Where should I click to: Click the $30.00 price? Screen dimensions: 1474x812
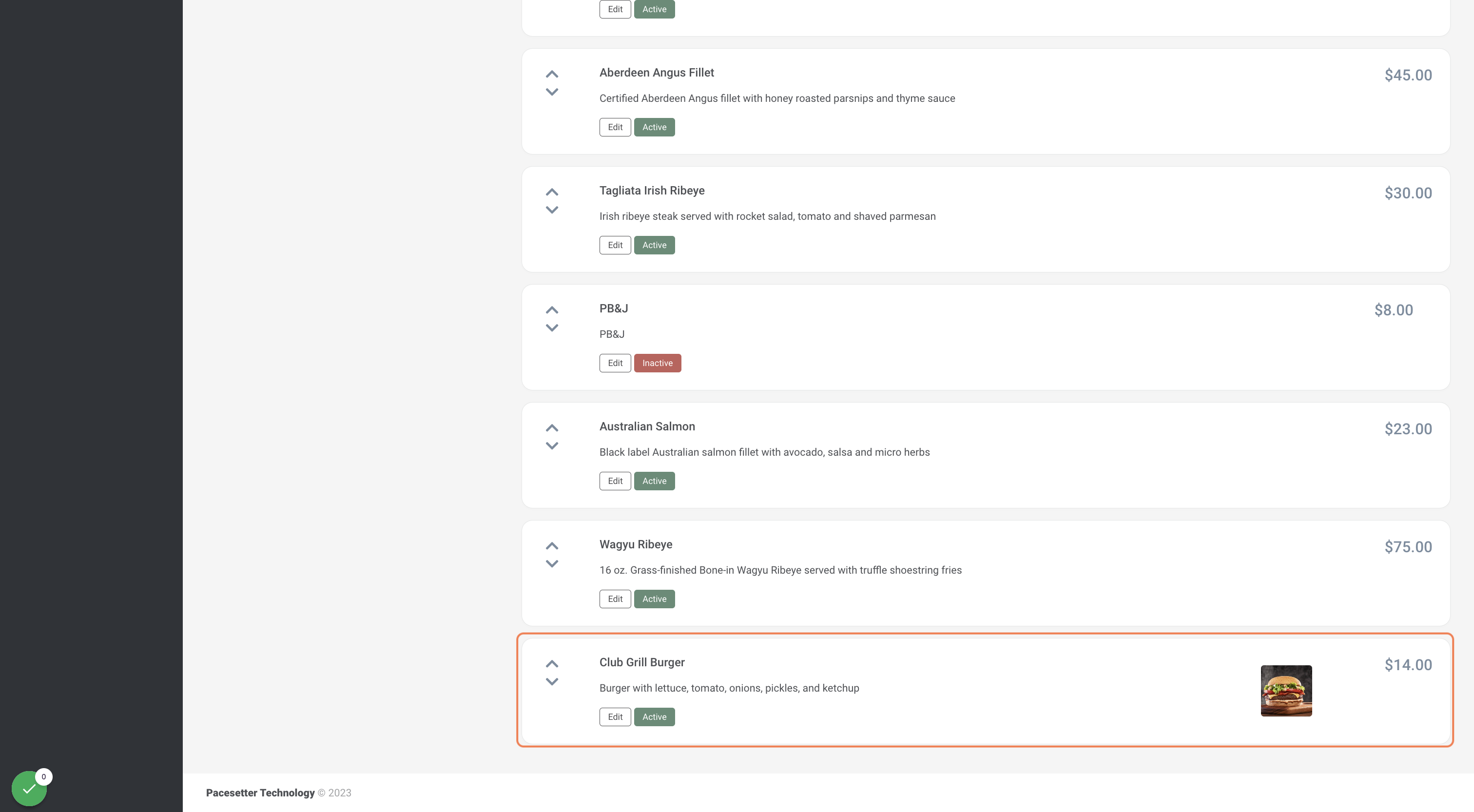tap(1408, 193)
